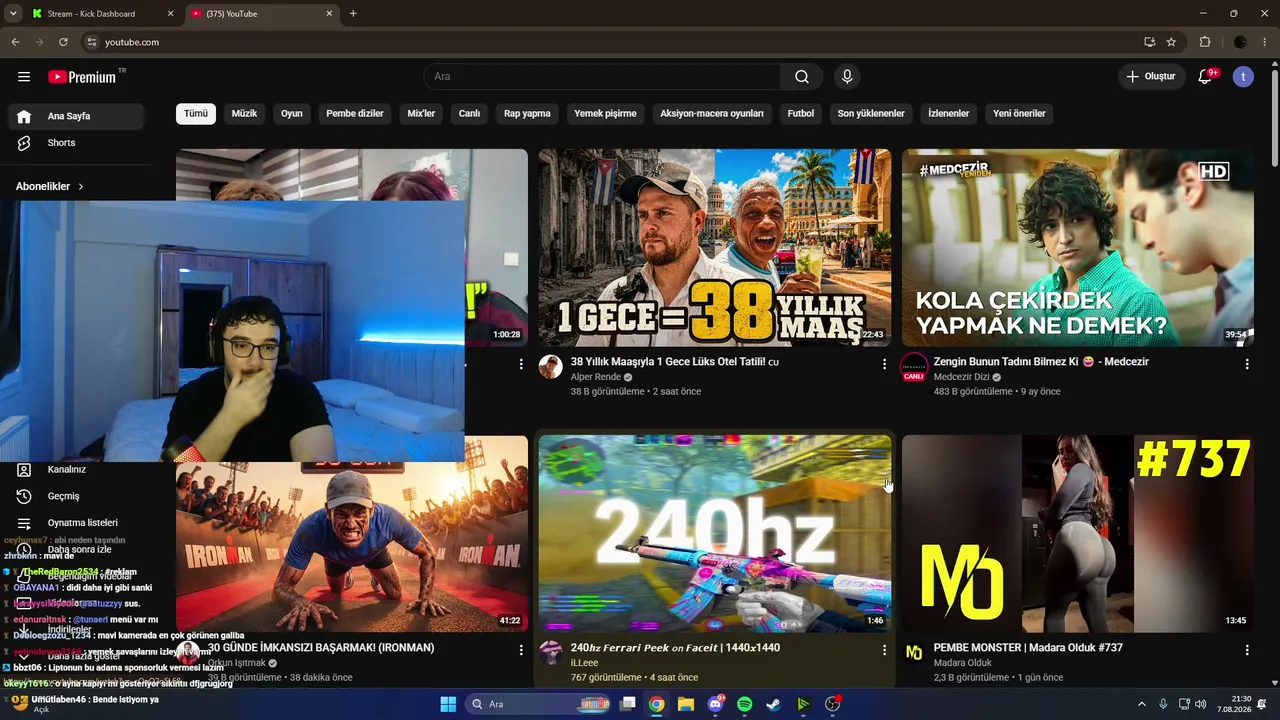This screenshot has width=1280, height=720.
Task: Select the Canlı filter chip
Action: [x=470, y=113]
